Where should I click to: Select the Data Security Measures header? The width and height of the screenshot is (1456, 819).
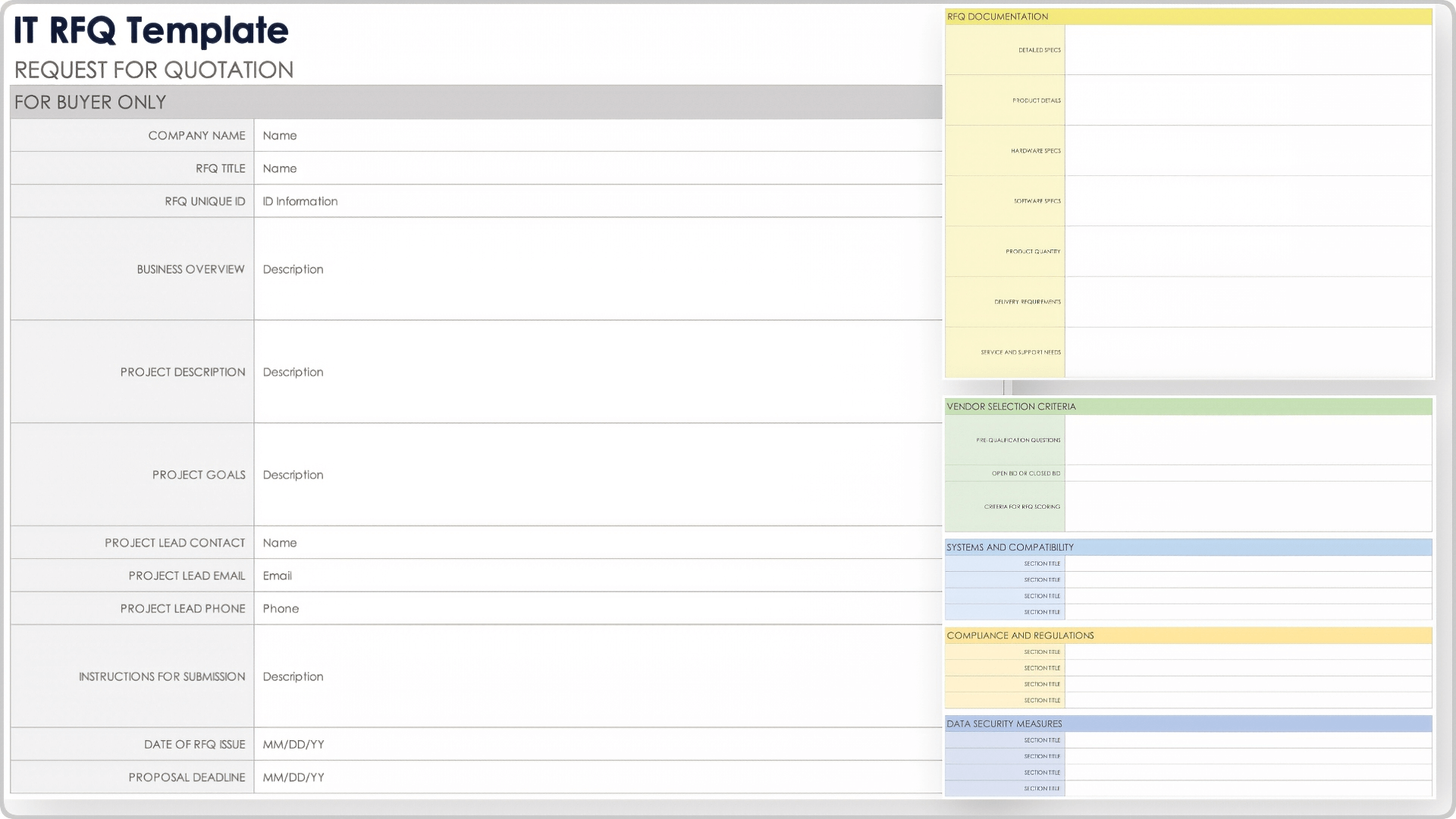pyautogui.click(x=1188, y=724)
